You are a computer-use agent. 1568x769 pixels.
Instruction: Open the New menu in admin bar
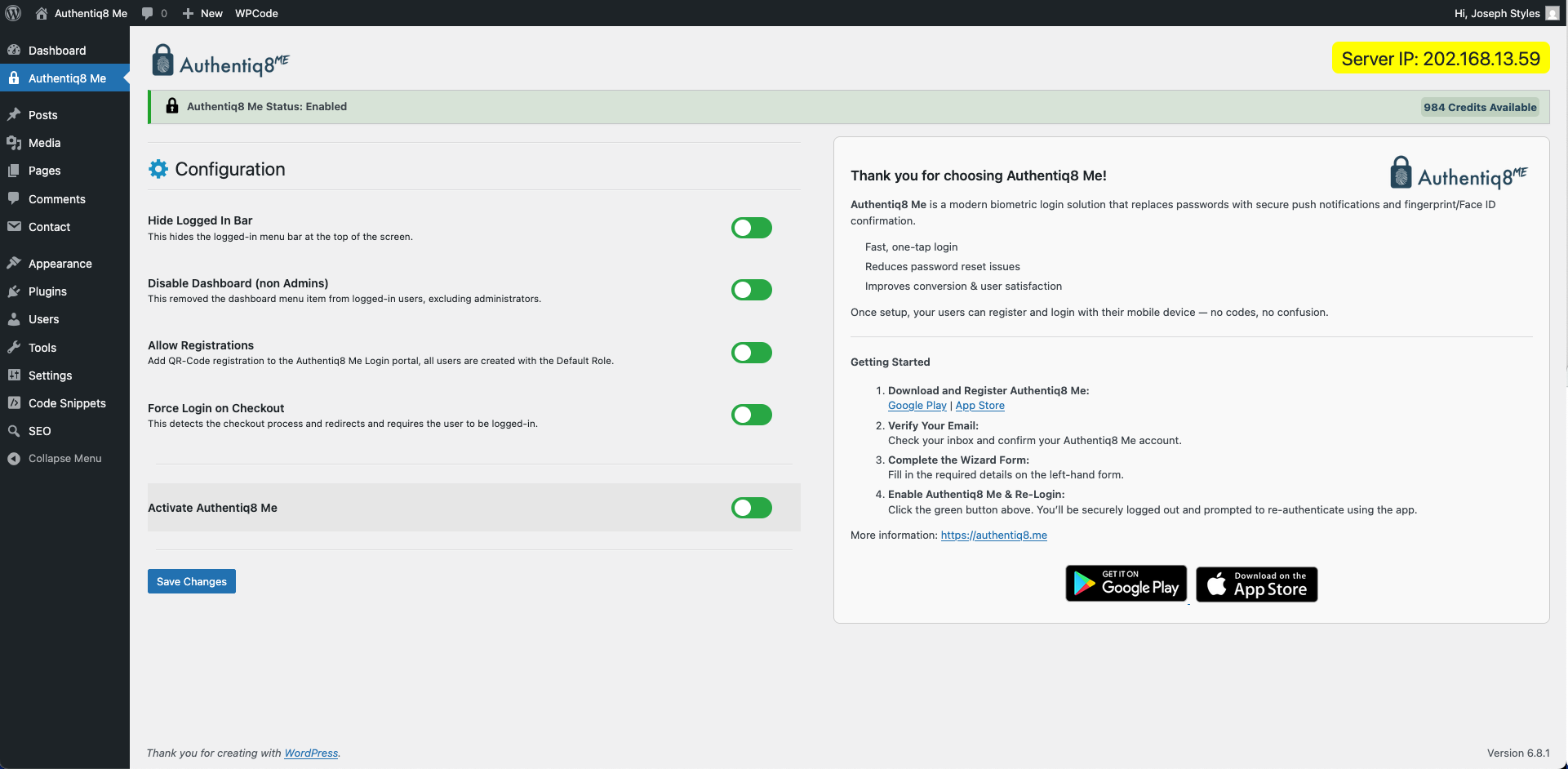pyautogui.click(x=202, y=13)
